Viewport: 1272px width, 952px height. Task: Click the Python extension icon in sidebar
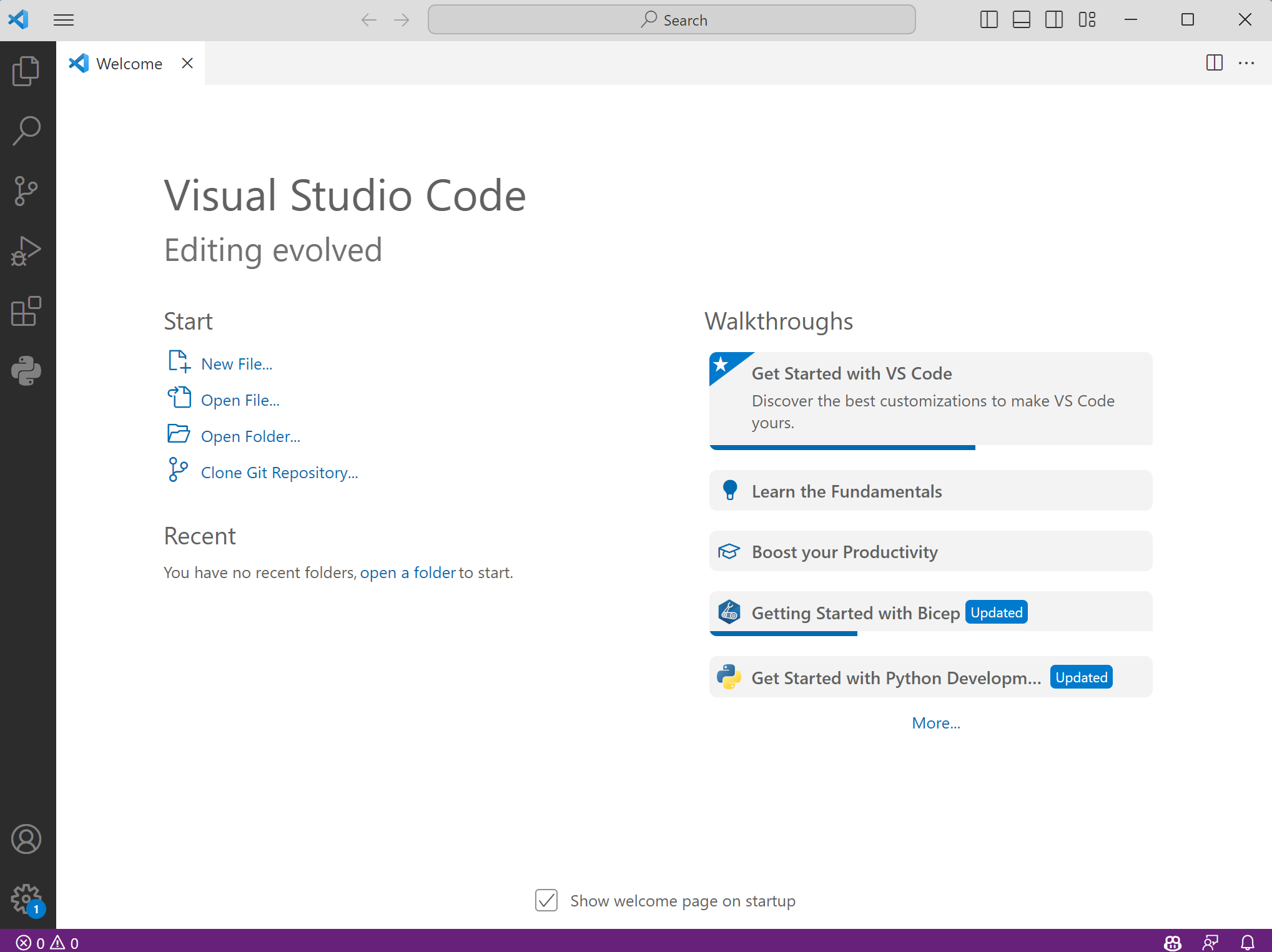pyautogui.click(x=27, y=372)
